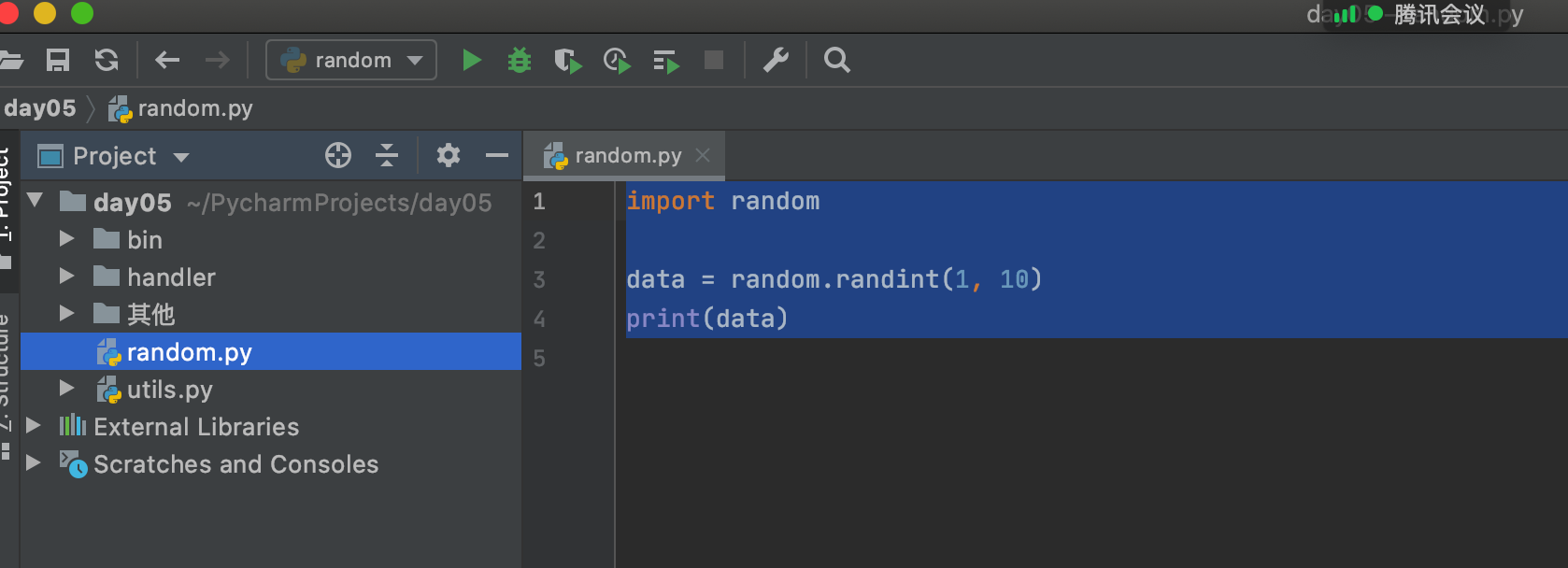Screen dimensions: 1568x568
Task: Locate the opened file in Project tree
Action: click(x=338, y=156)
